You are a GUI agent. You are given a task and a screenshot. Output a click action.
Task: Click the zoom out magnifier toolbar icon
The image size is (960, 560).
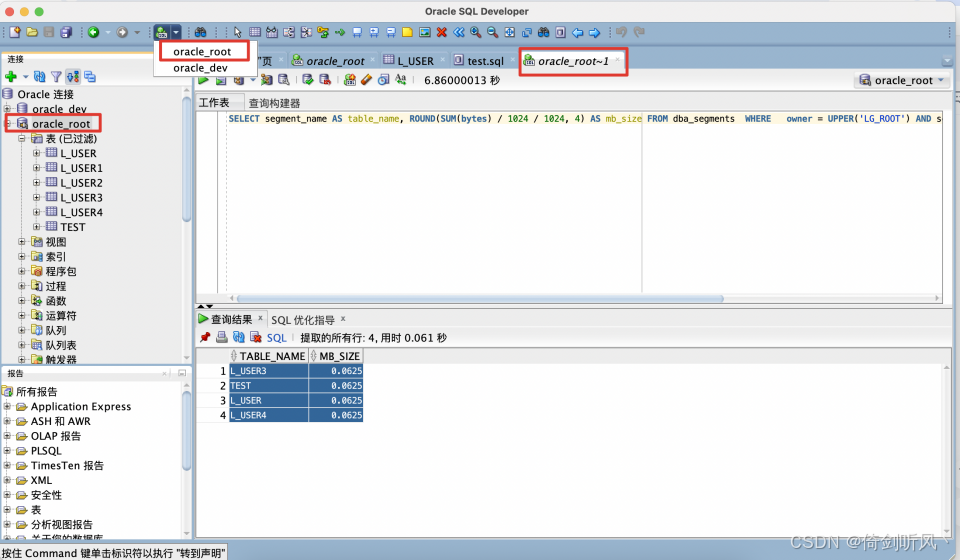pos(492,32)
